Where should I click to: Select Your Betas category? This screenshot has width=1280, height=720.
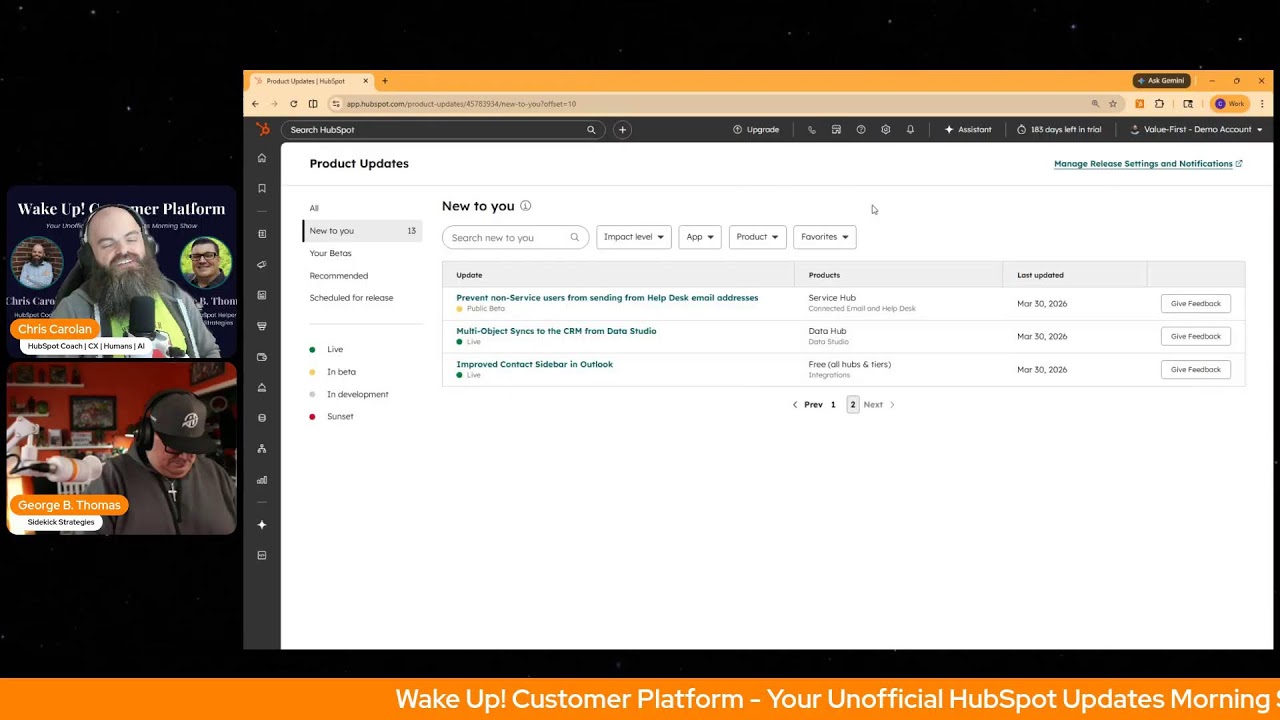tap(330, 253)
